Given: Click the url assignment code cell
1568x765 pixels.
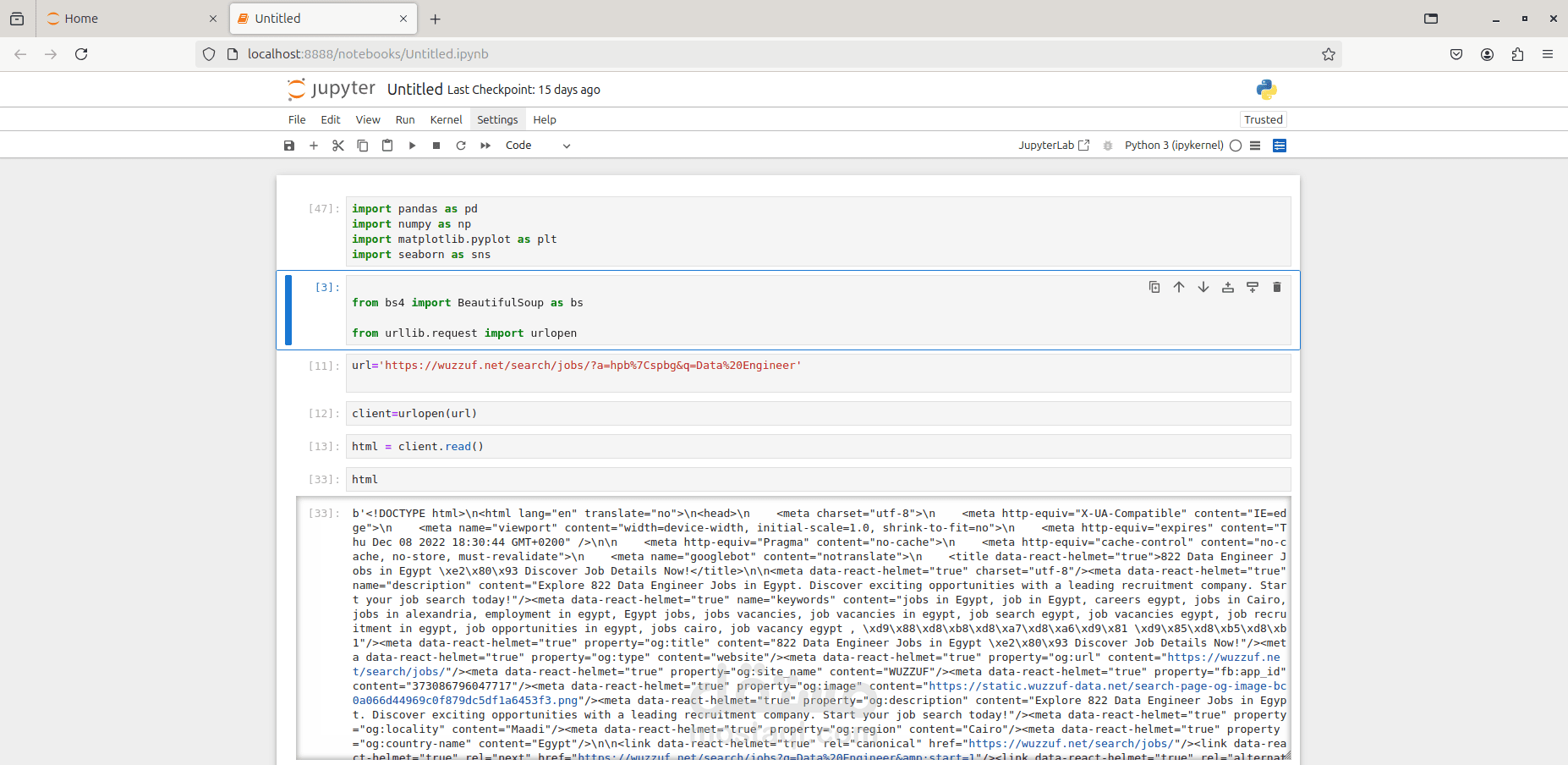Looking at the screenshot, I should tap(818, 372).
